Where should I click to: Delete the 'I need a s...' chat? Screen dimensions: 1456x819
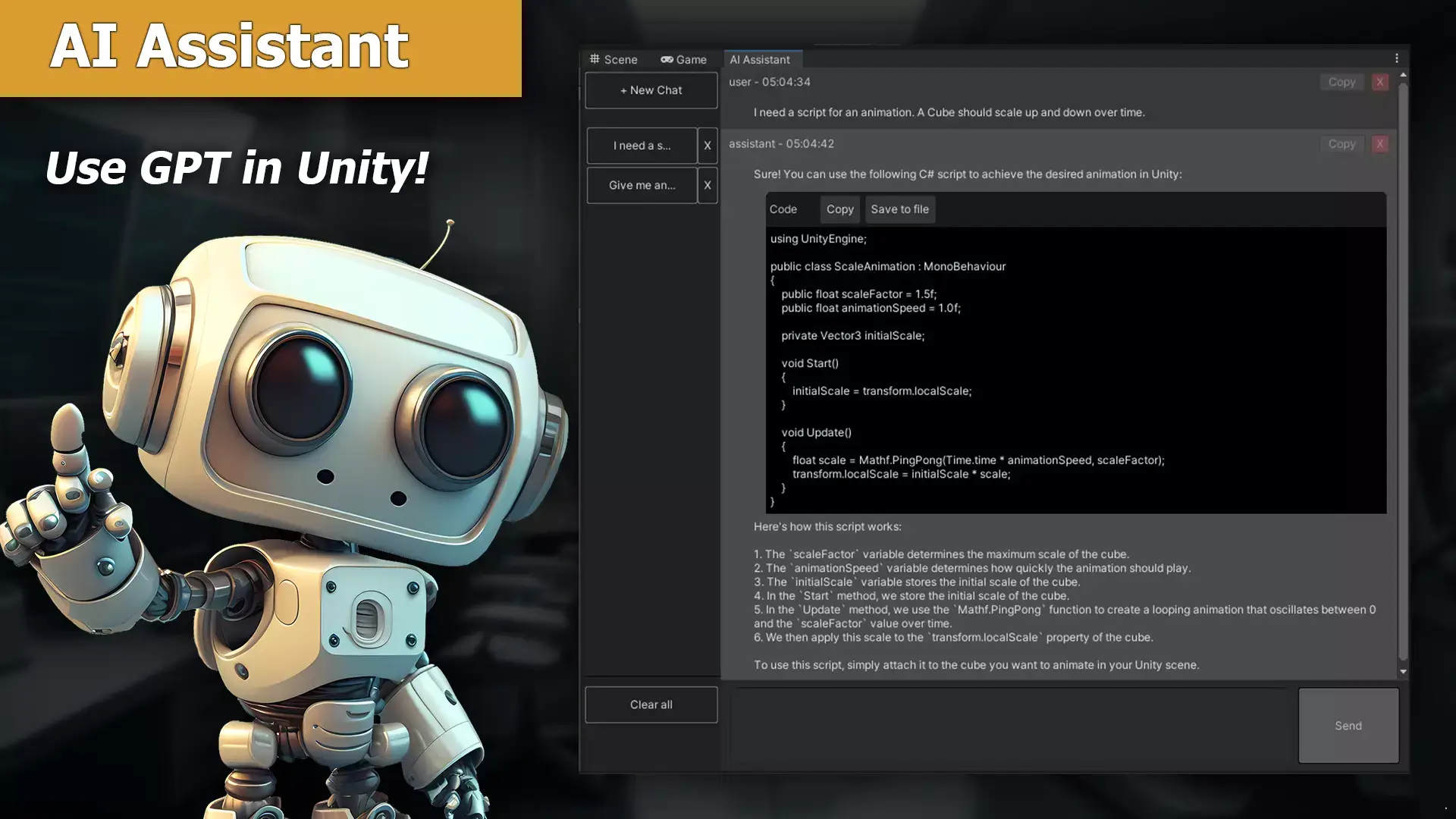tap(708, 146)
